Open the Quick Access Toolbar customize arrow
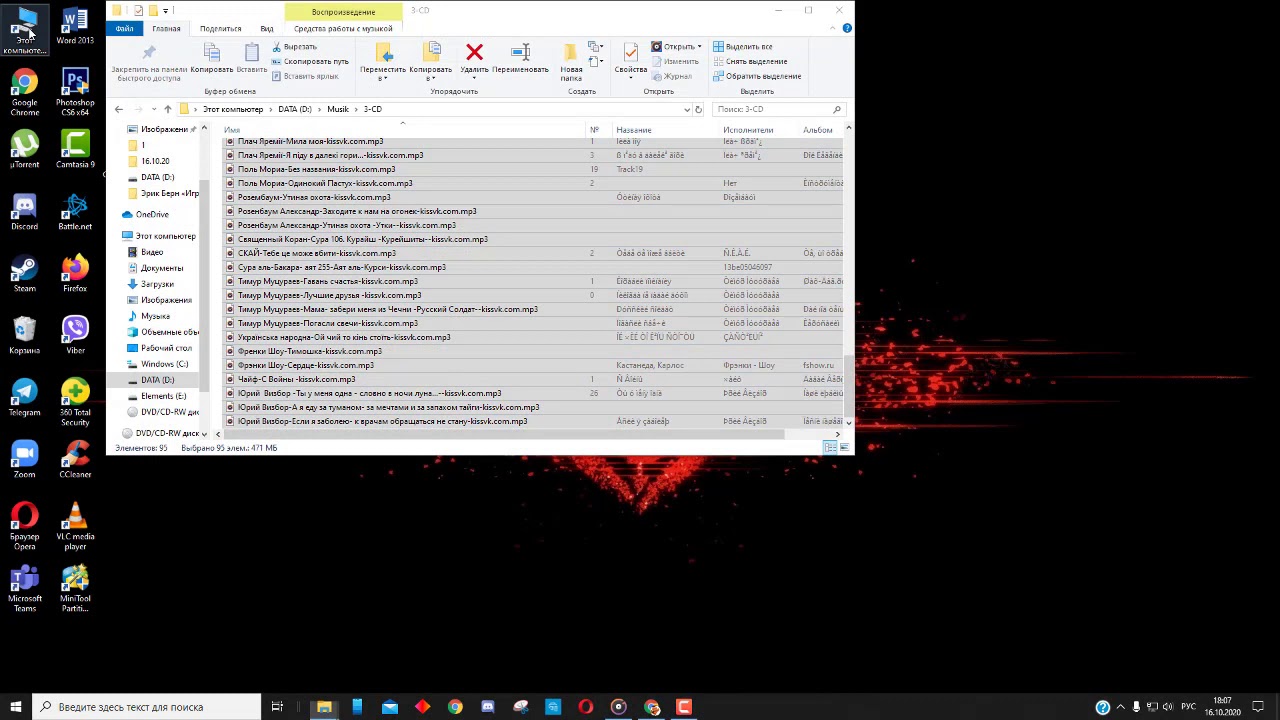 click(x=165, y=11)
